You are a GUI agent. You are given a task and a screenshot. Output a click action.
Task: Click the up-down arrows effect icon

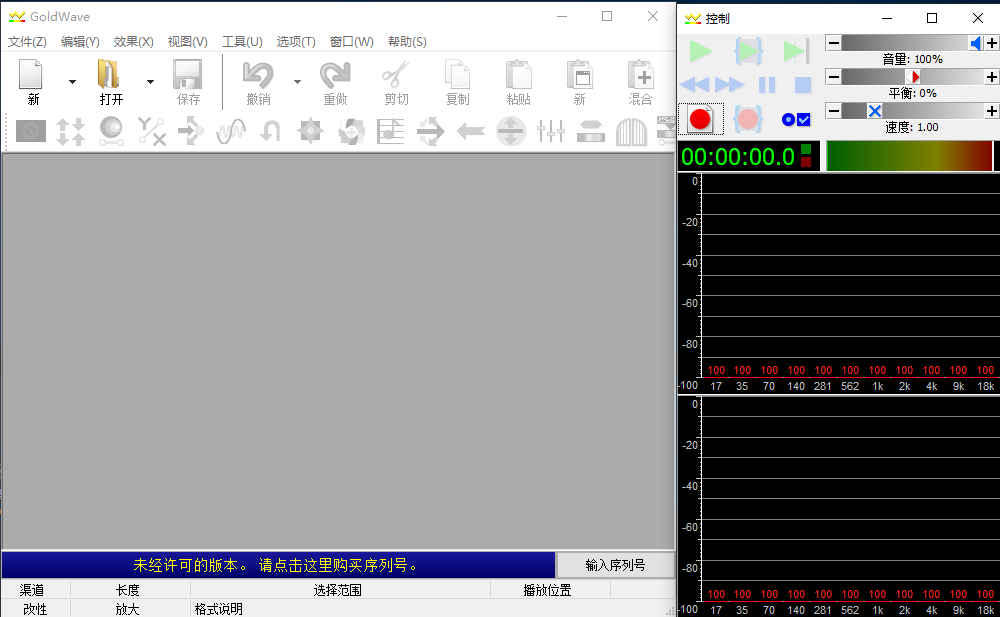coord(71,131)
